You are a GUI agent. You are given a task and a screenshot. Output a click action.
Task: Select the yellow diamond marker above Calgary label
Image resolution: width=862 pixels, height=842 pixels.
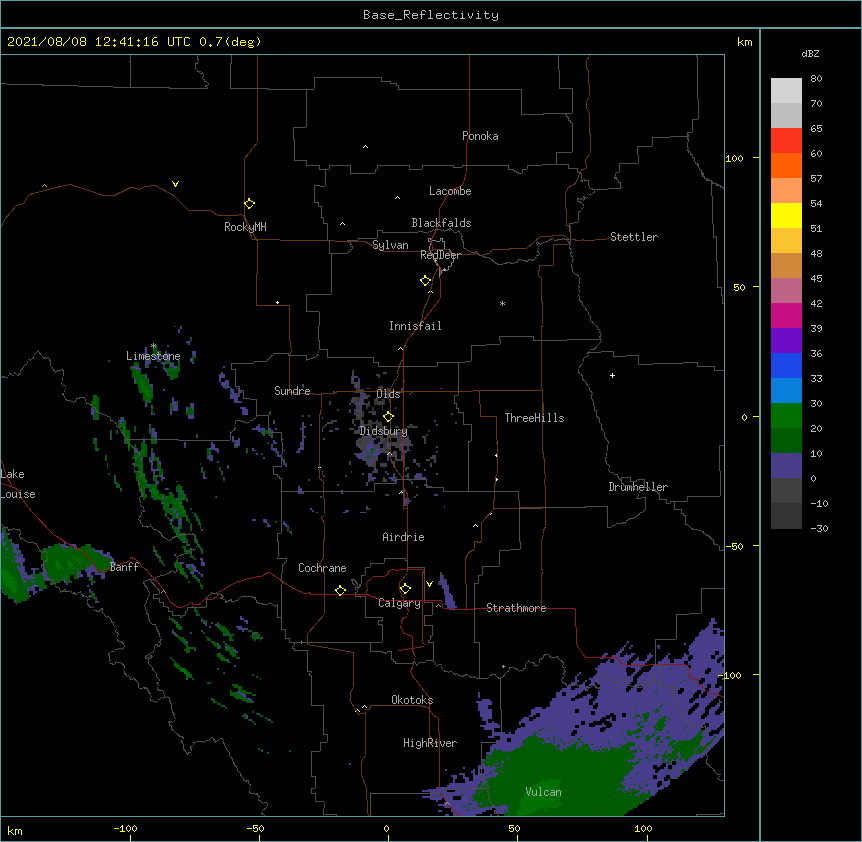pyautogui.click(x=405, y=588)
